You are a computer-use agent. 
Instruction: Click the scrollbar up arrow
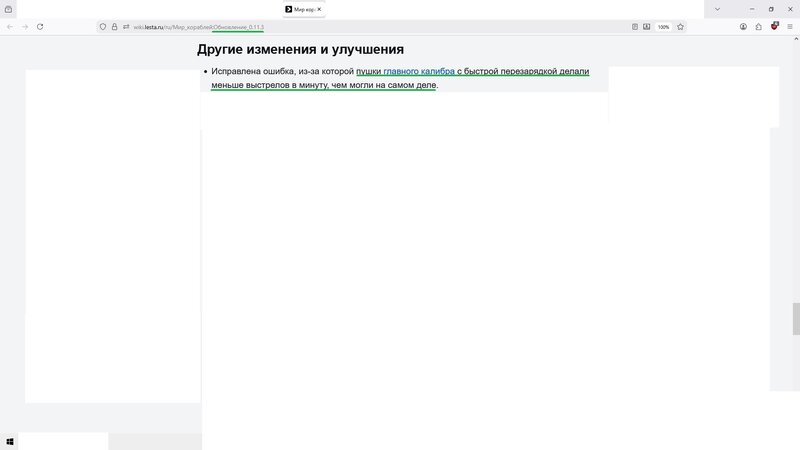[x=796, y=39]
